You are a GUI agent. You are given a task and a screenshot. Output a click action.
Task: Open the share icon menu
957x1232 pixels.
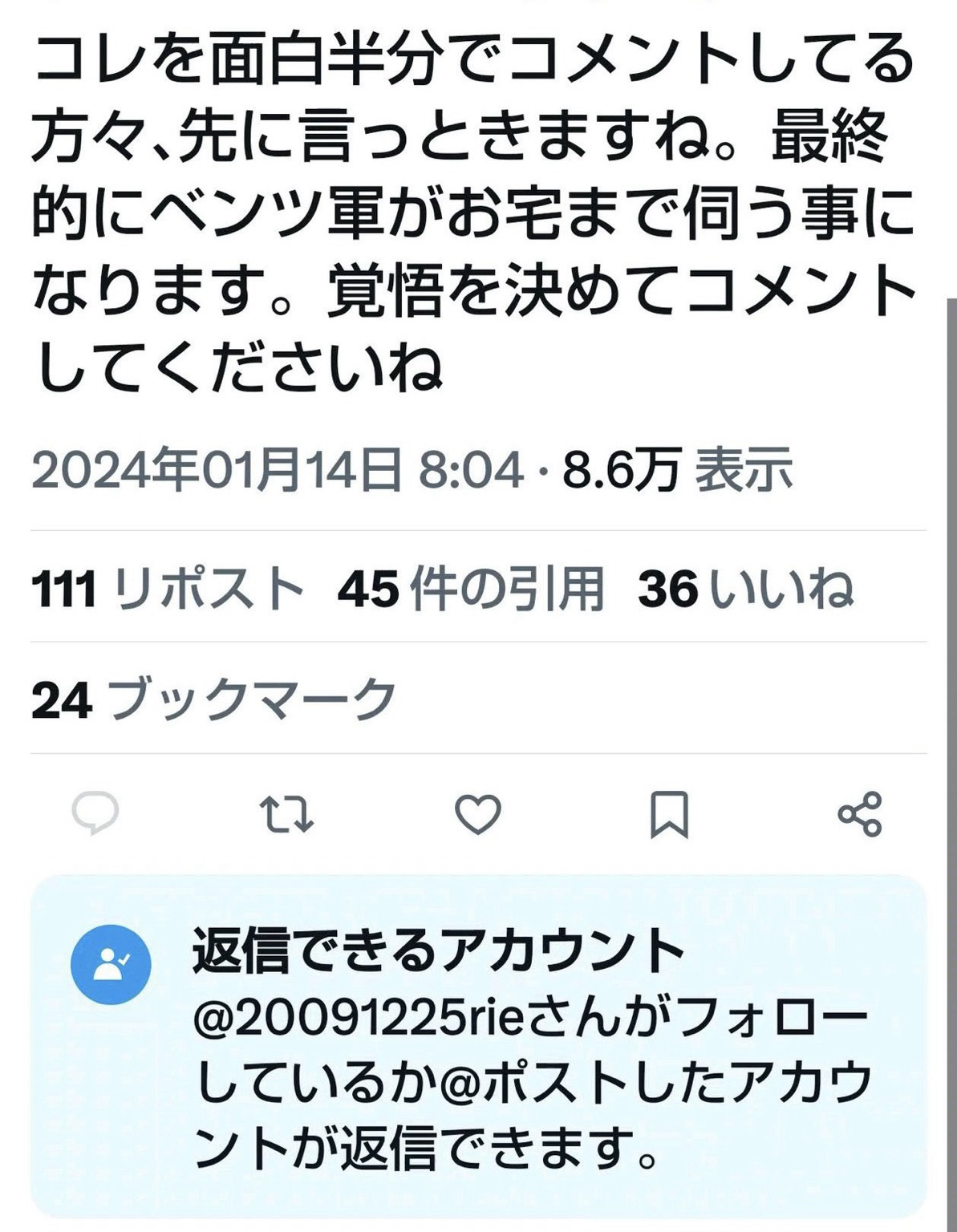(860, 814)
